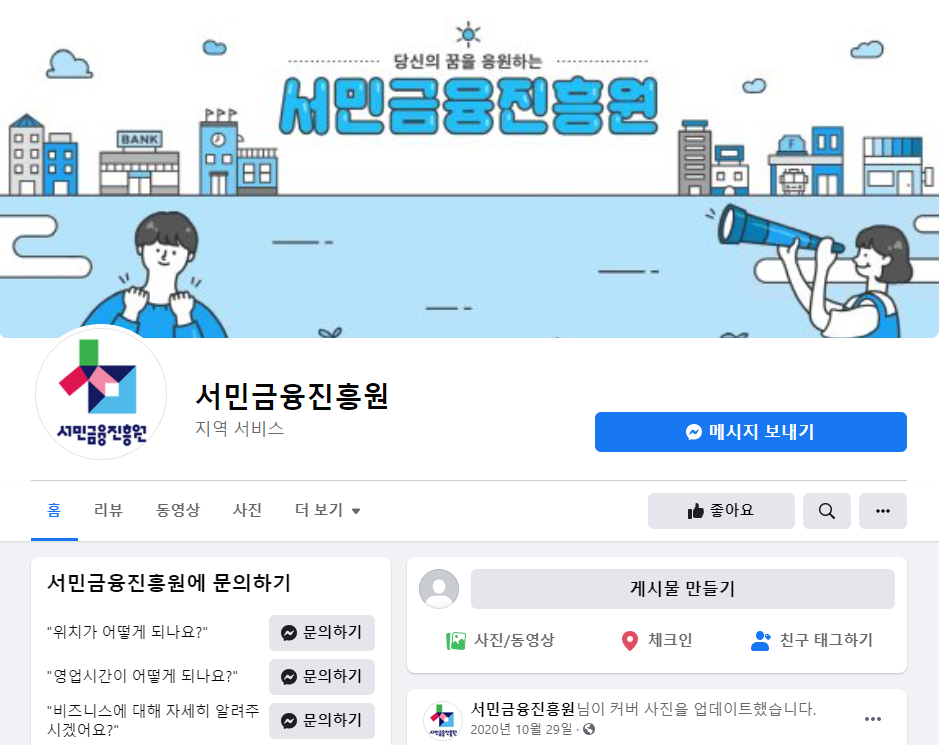939x745 pixels.
Task: Click the search magnifier icon button
Action: 826,511
